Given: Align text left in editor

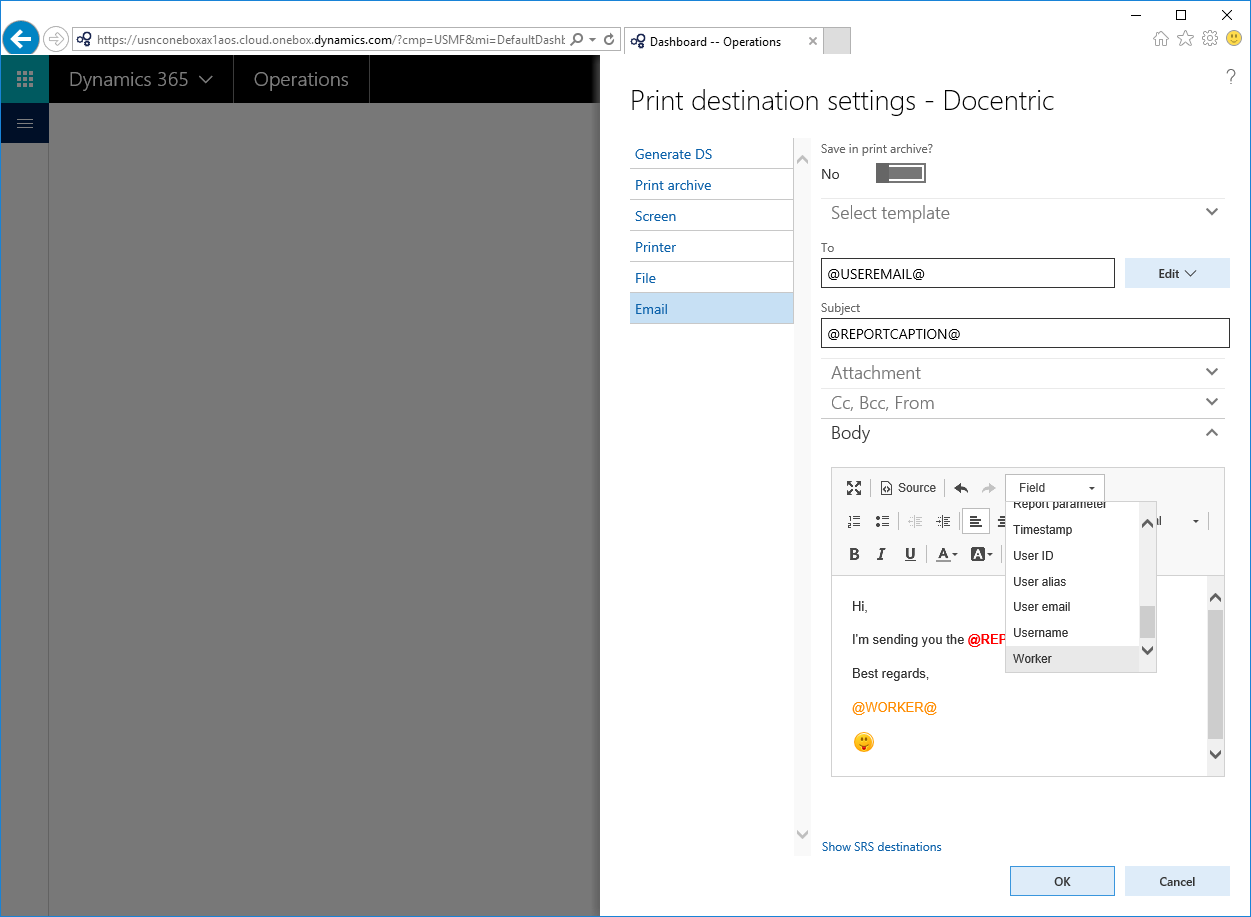Looking at the screenshot, I should 976,521.
